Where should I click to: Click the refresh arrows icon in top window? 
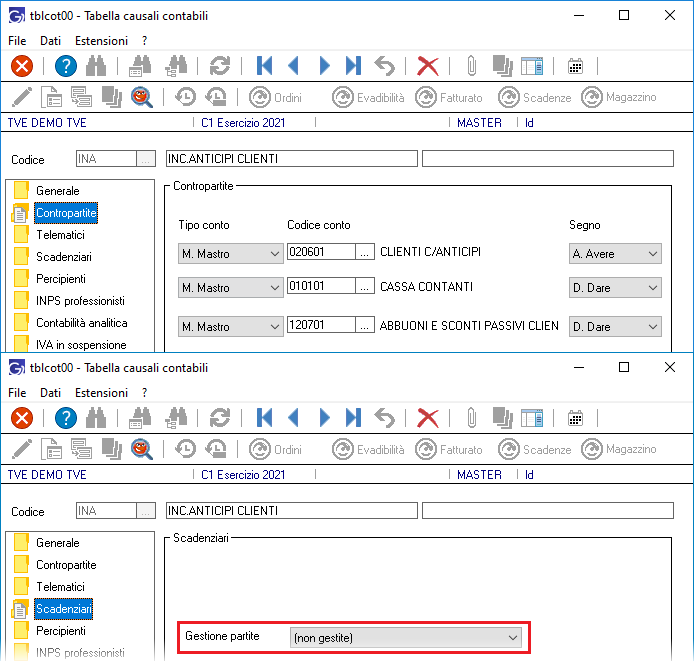click(220, 66)
